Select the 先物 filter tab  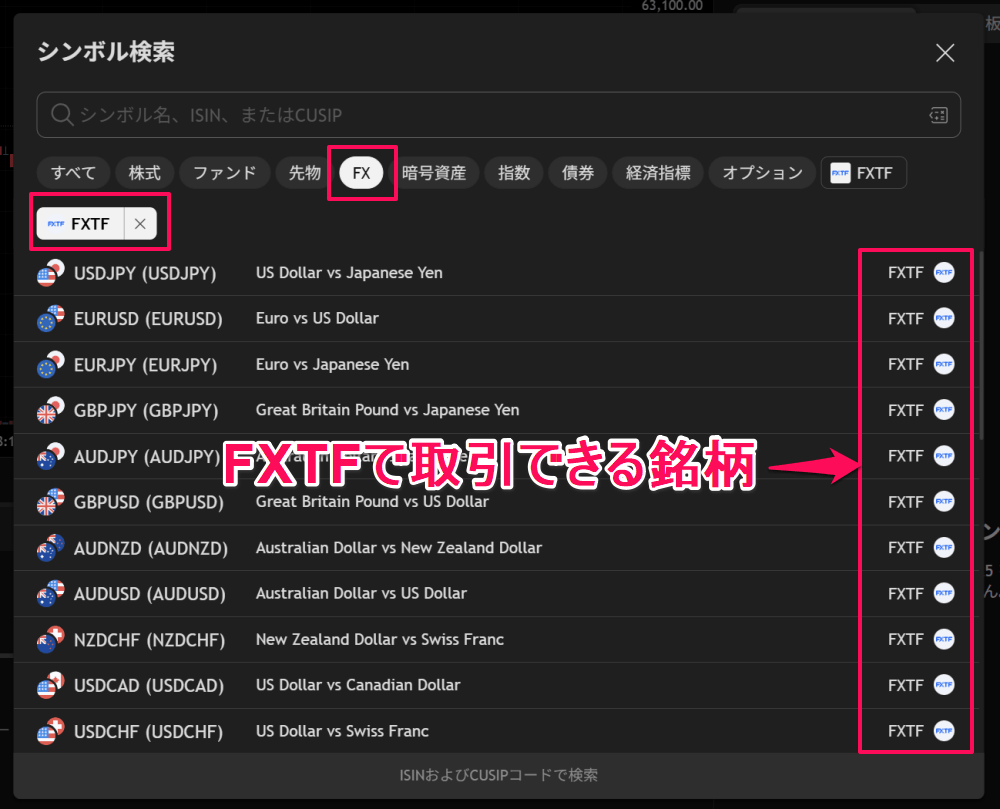point(304,173)
